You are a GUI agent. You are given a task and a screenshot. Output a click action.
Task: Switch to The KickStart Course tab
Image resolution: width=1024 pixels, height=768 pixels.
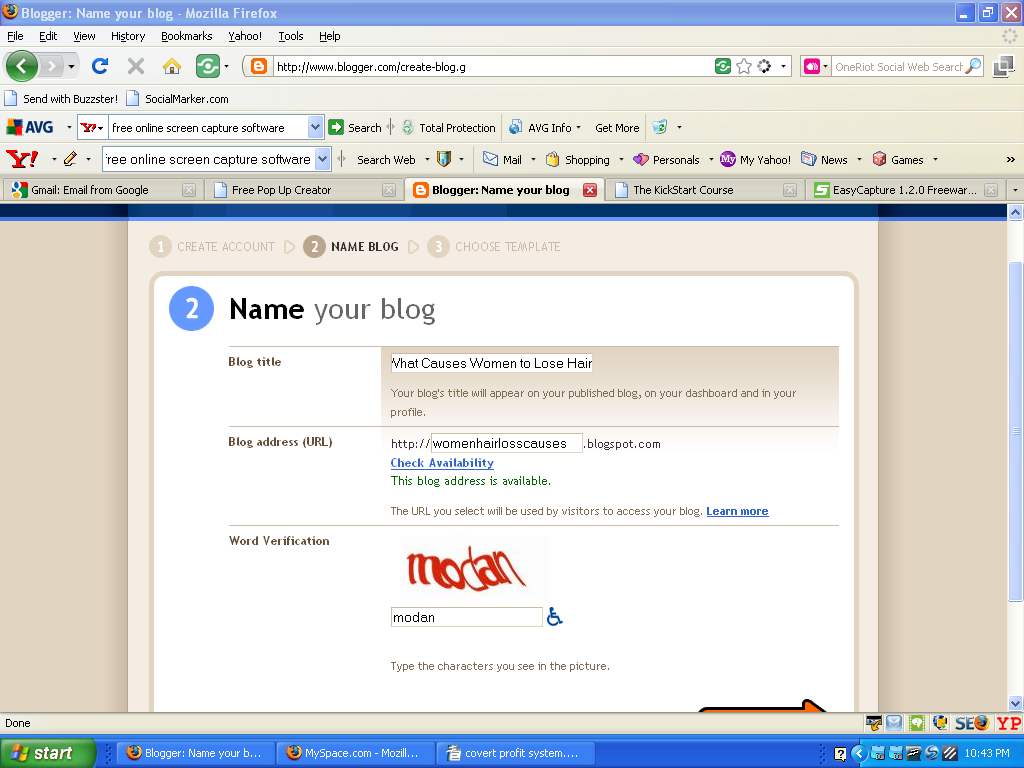point(683,190)
